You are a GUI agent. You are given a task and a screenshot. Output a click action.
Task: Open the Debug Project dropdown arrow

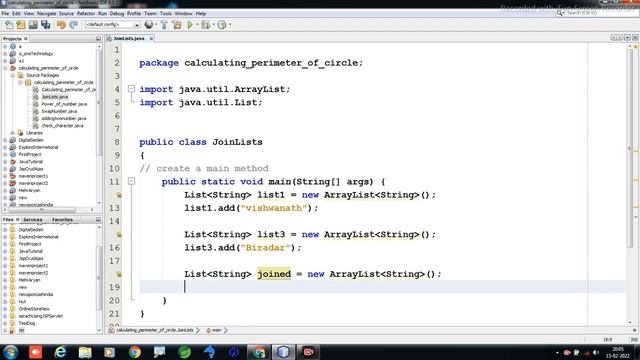click(x=213, y=25)
